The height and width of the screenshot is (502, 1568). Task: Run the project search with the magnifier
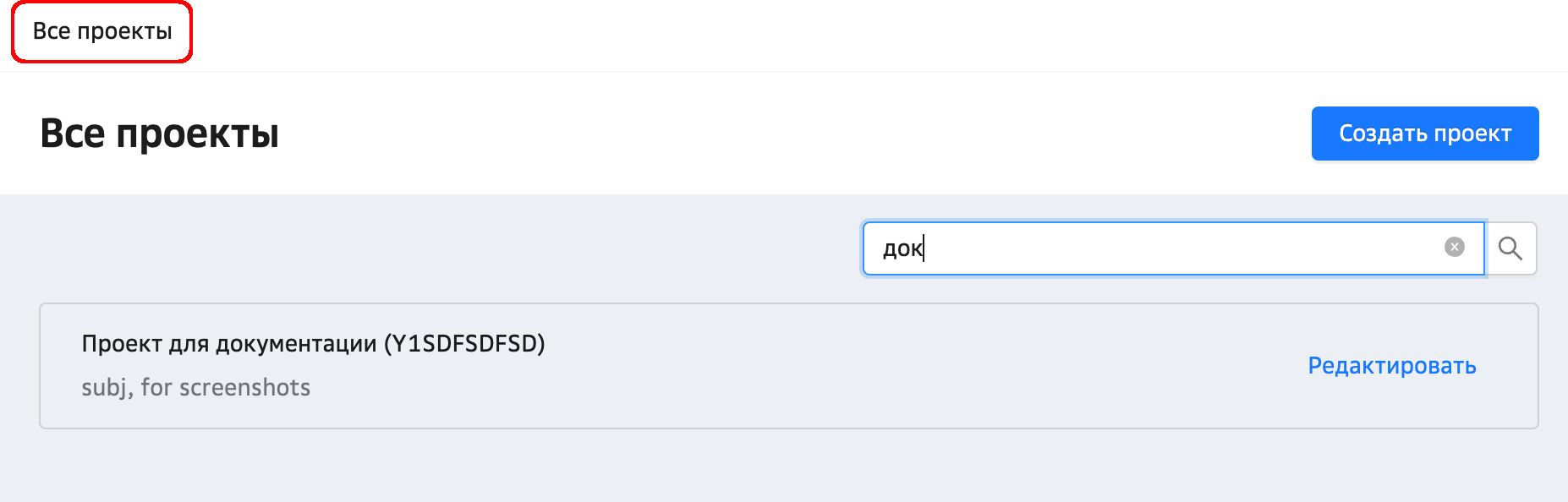(x=1510, y=248)
